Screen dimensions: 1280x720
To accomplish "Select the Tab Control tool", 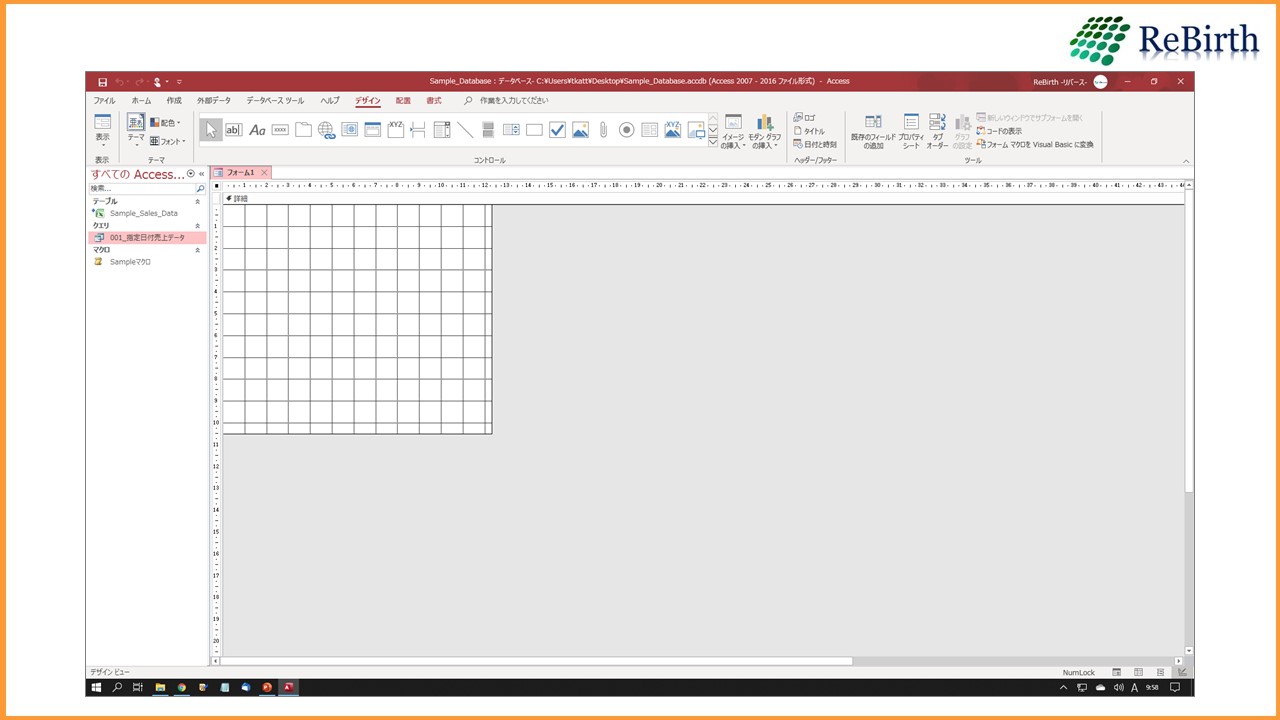I will pos(303,130).
